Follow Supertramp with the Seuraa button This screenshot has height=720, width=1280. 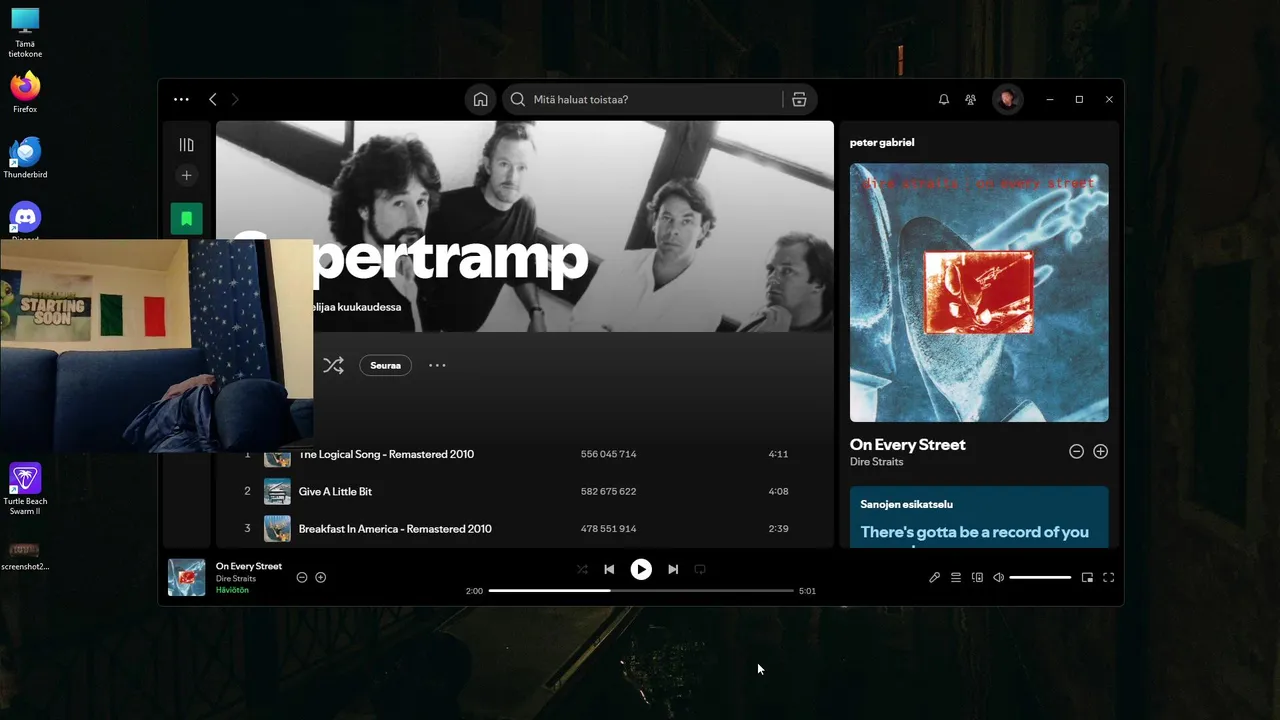click(385, 365)
